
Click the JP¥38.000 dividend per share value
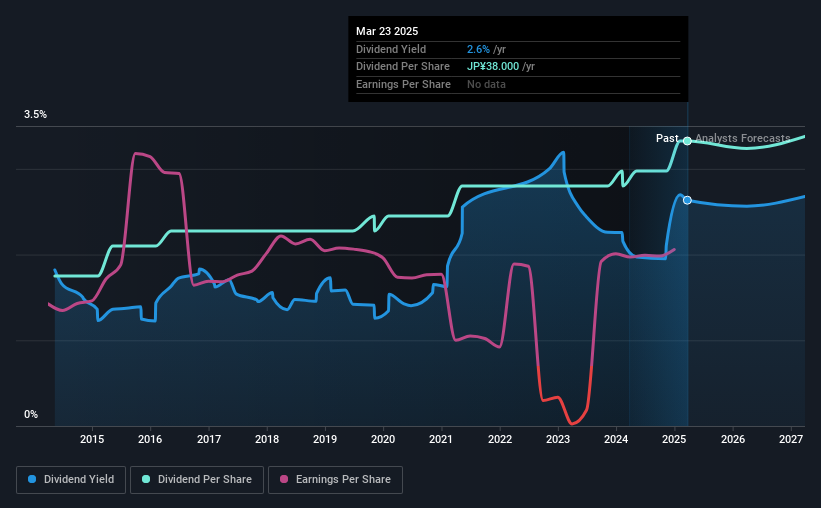pos(493,67)
